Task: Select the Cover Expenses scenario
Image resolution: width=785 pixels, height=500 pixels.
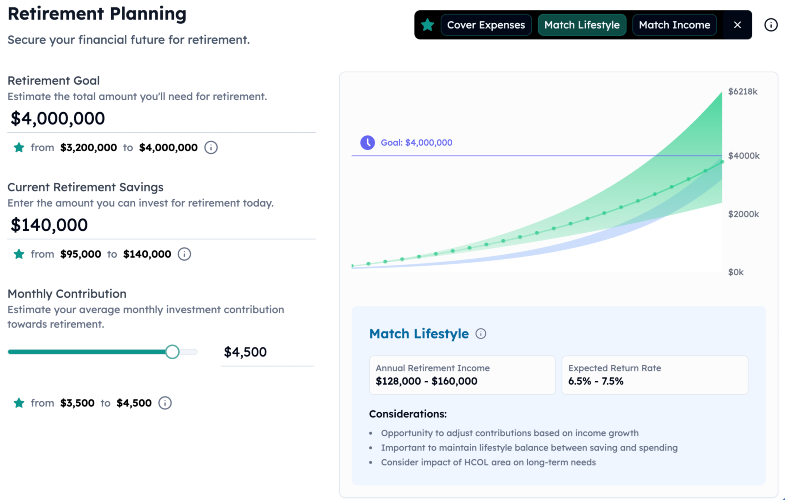Action: coord(486,25)
